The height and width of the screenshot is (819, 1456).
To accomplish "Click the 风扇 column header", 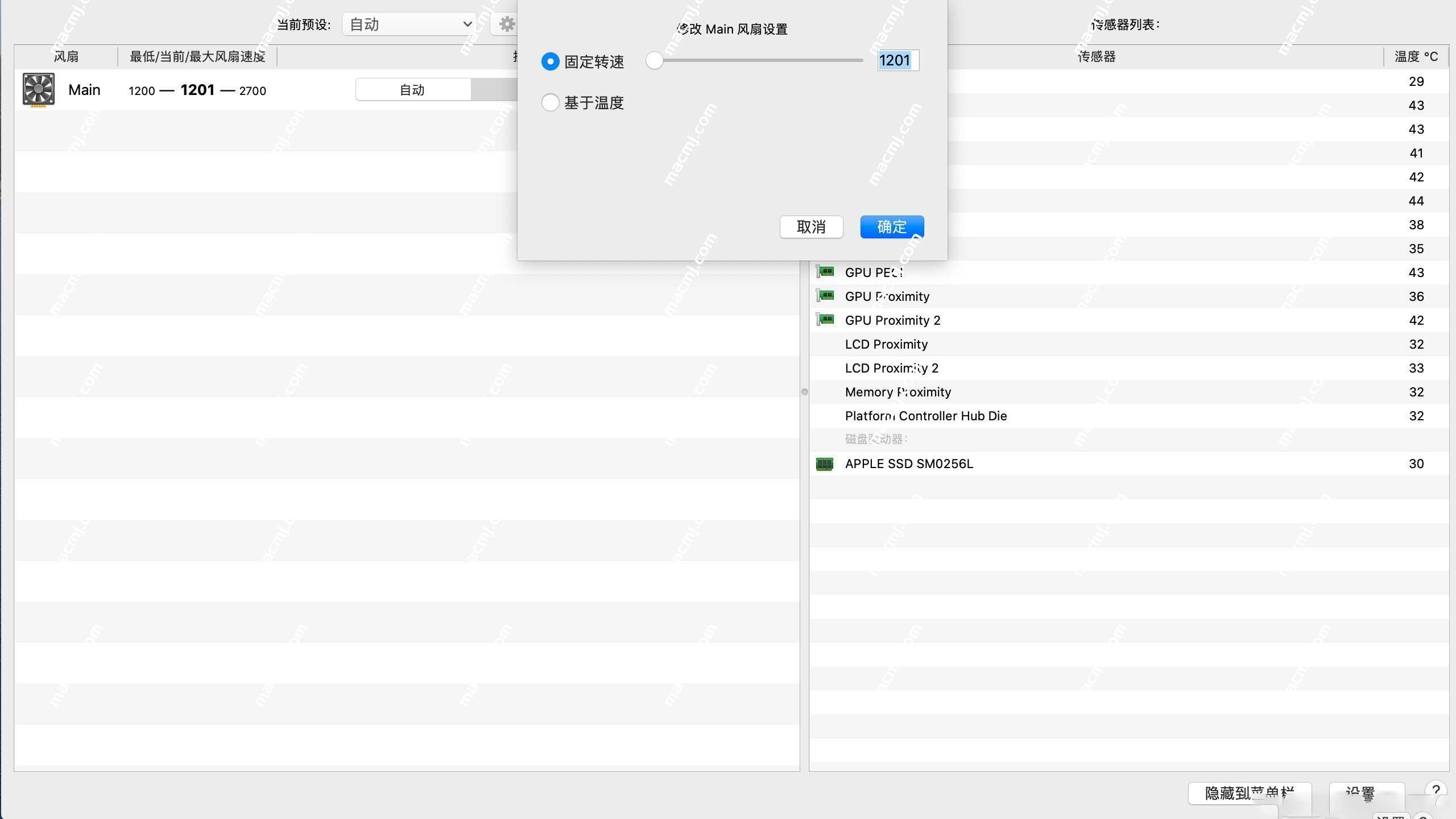I will tap(66, 57).
